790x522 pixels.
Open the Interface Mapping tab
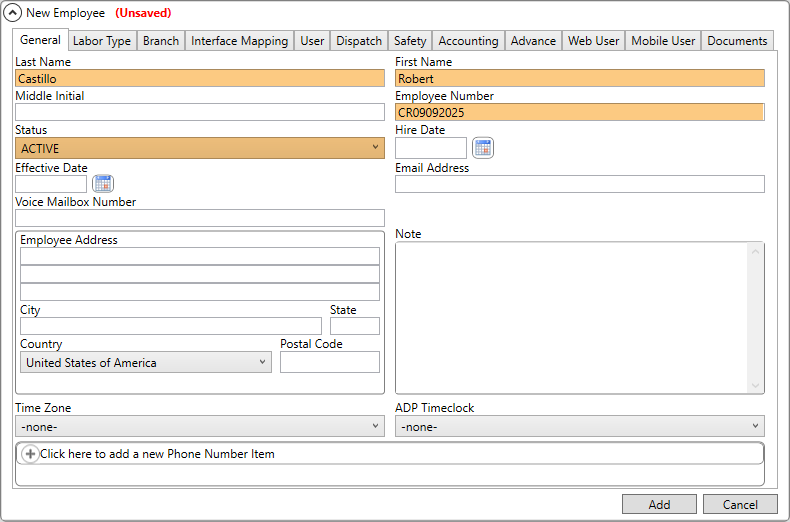[x=239, y=41]
